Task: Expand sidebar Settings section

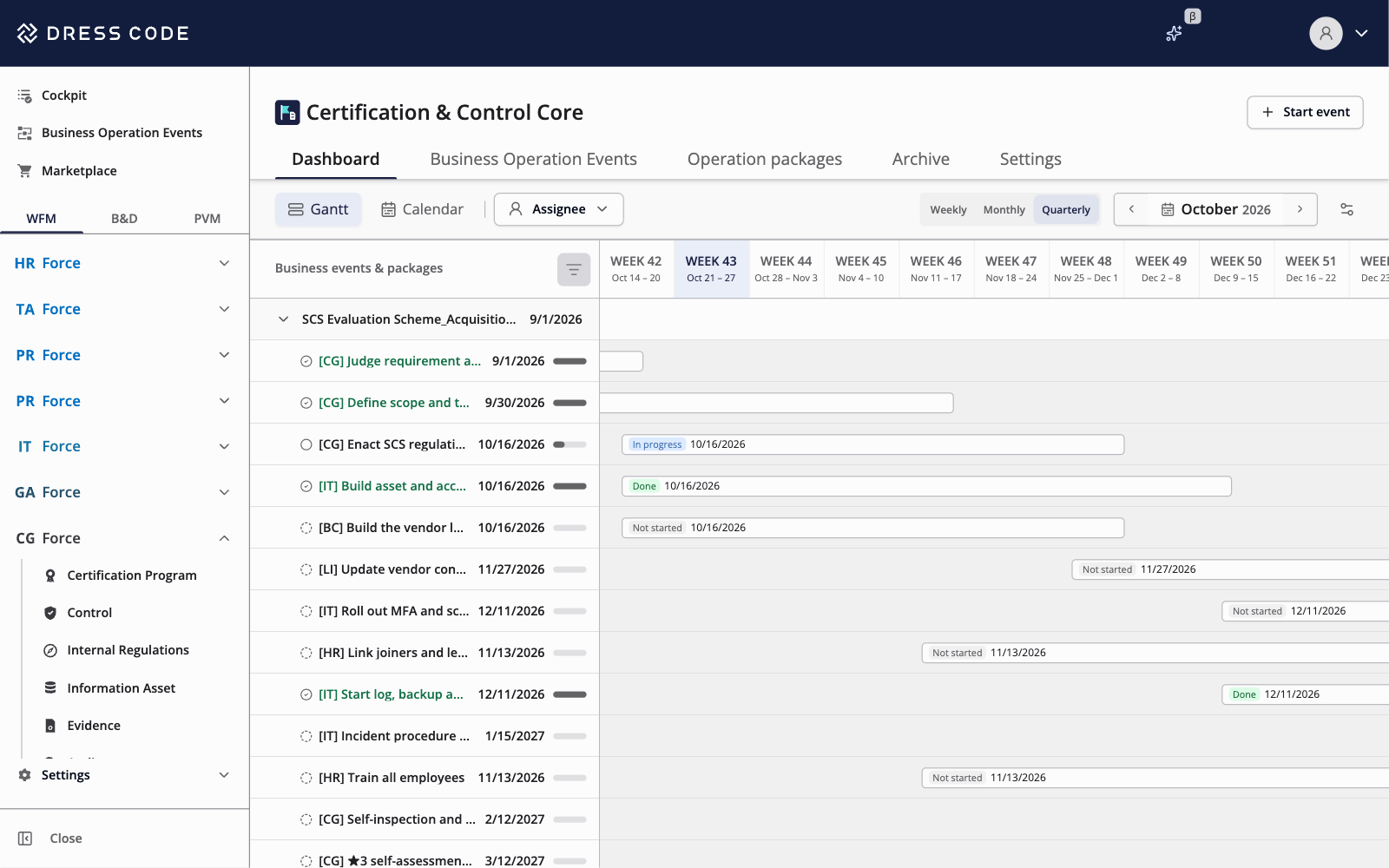Action: pos(224,775)
